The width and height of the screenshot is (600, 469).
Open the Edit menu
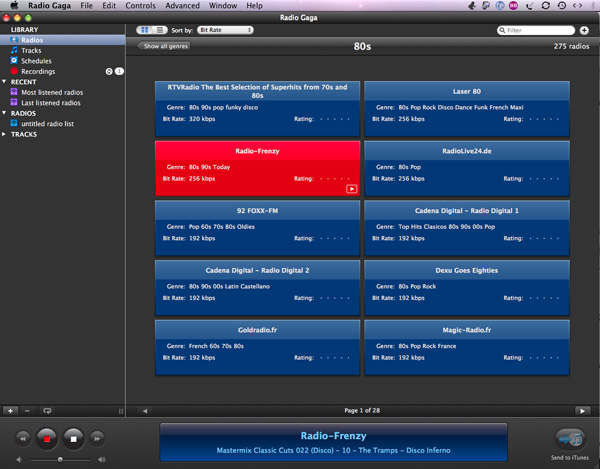click(109, 6)
